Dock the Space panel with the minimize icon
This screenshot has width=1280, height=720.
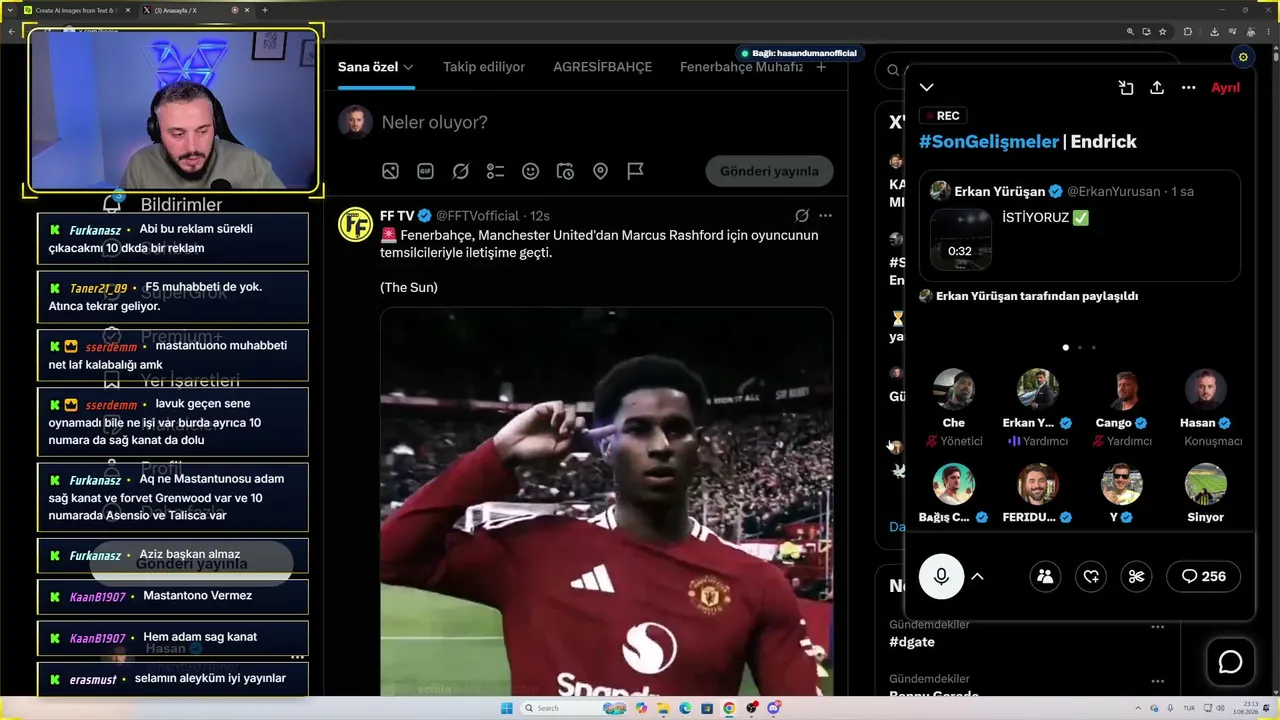coord(1126,88)
